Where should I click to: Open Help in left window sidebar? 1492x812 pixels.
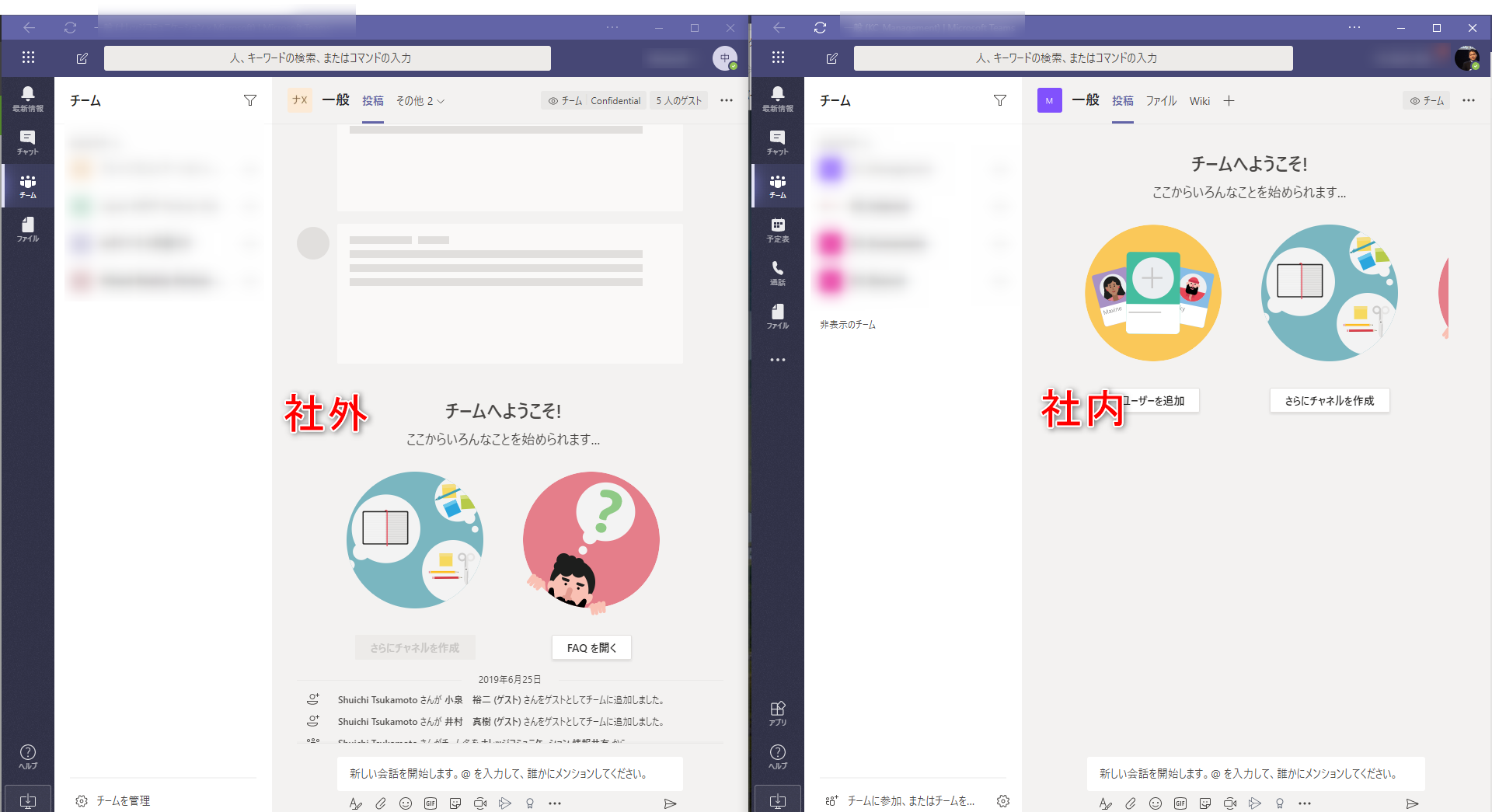click(x=28, y=757)
